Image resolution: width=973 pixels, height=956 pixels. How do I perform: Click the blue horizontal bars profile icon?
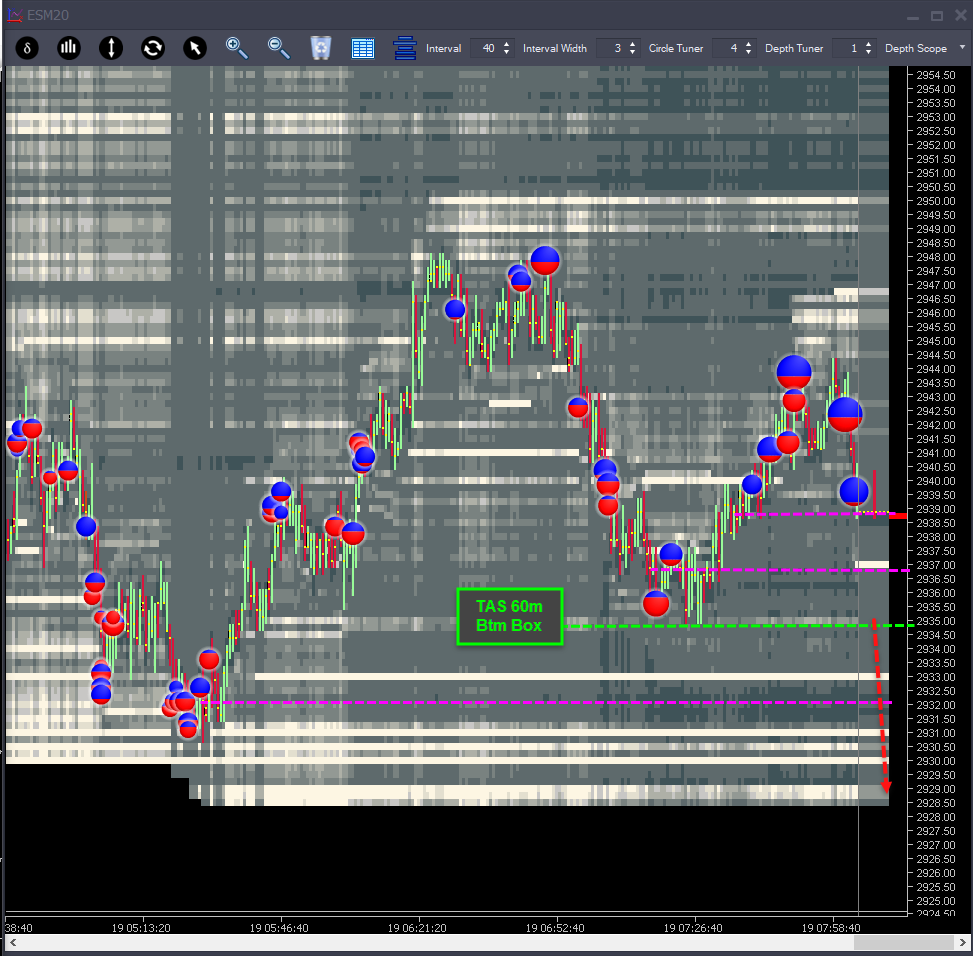coord(405,48)
